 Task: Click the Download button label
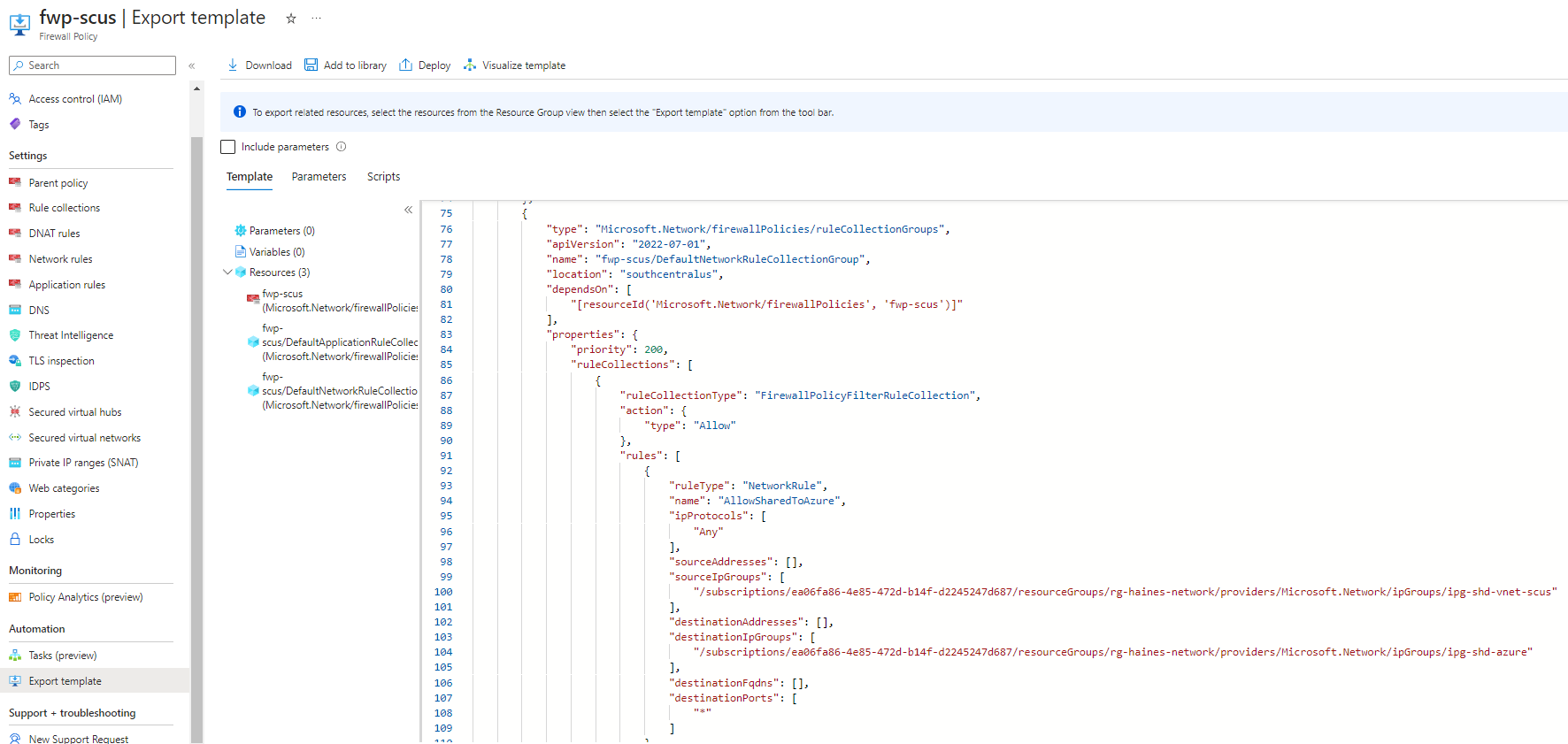coord(269,65)
